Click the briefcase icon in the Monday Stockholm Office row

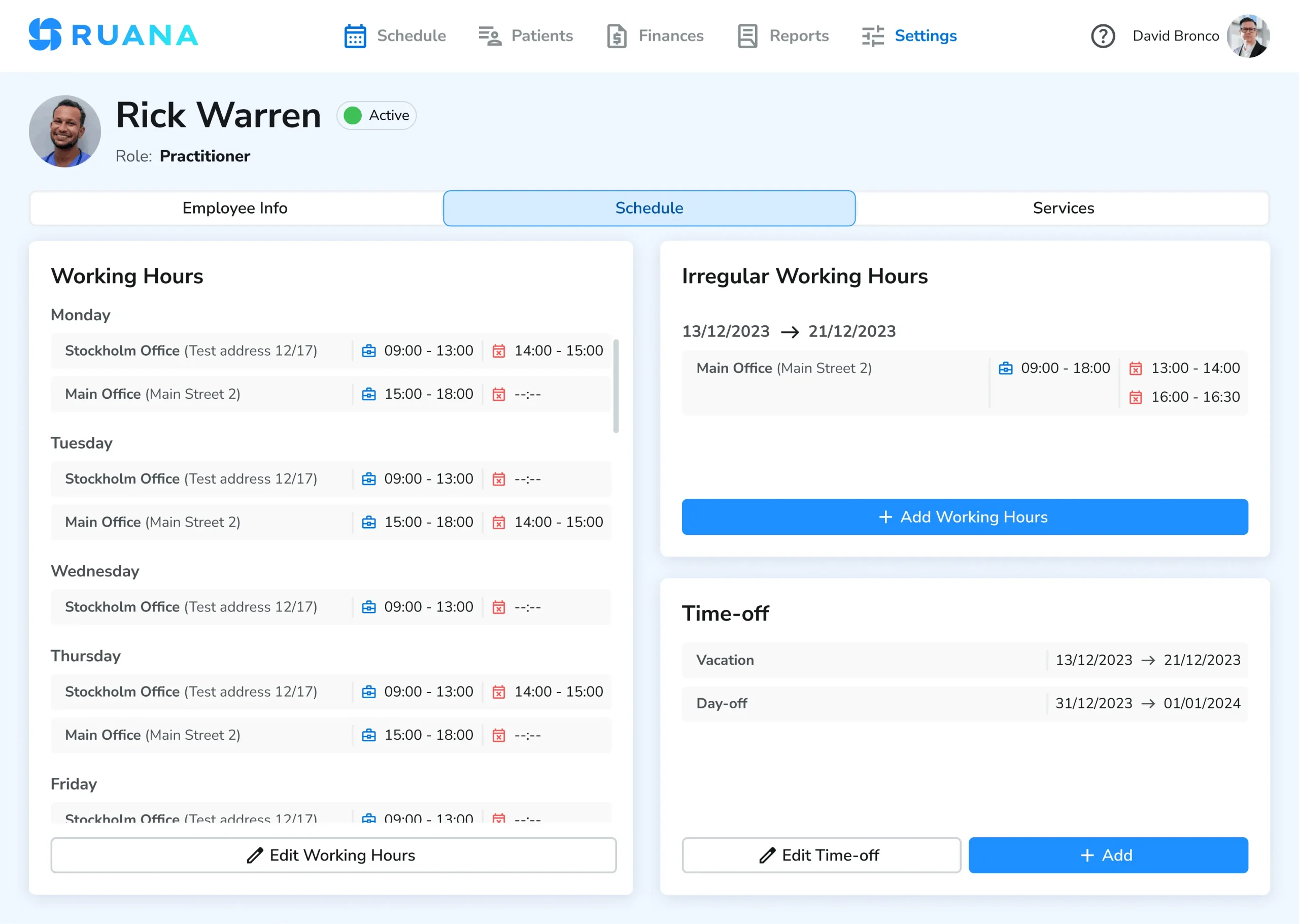369,351
